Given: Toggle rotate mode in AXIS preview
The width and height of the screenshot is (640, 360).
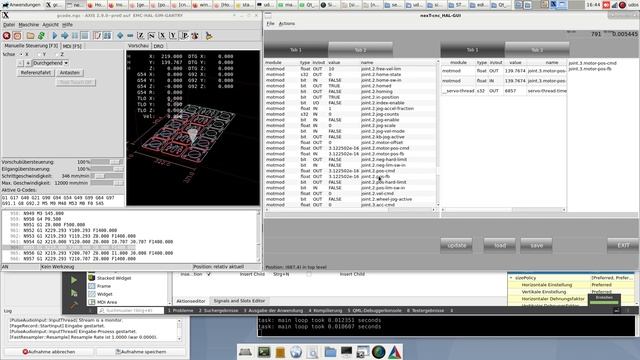Looking at the screenshot, I should pos(195,36).
